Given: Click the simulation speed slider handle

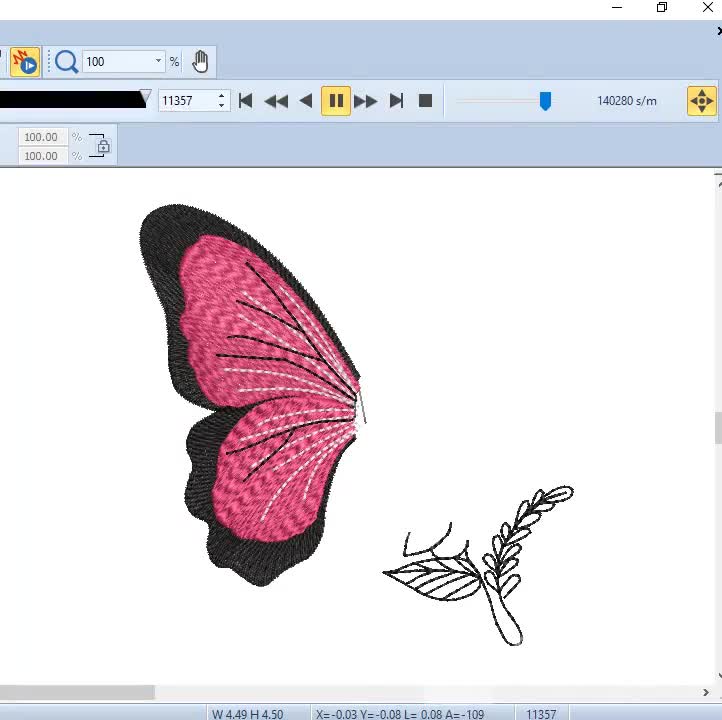Looking at the screenshot, I should pyautogui.click(x=545, y=101).
